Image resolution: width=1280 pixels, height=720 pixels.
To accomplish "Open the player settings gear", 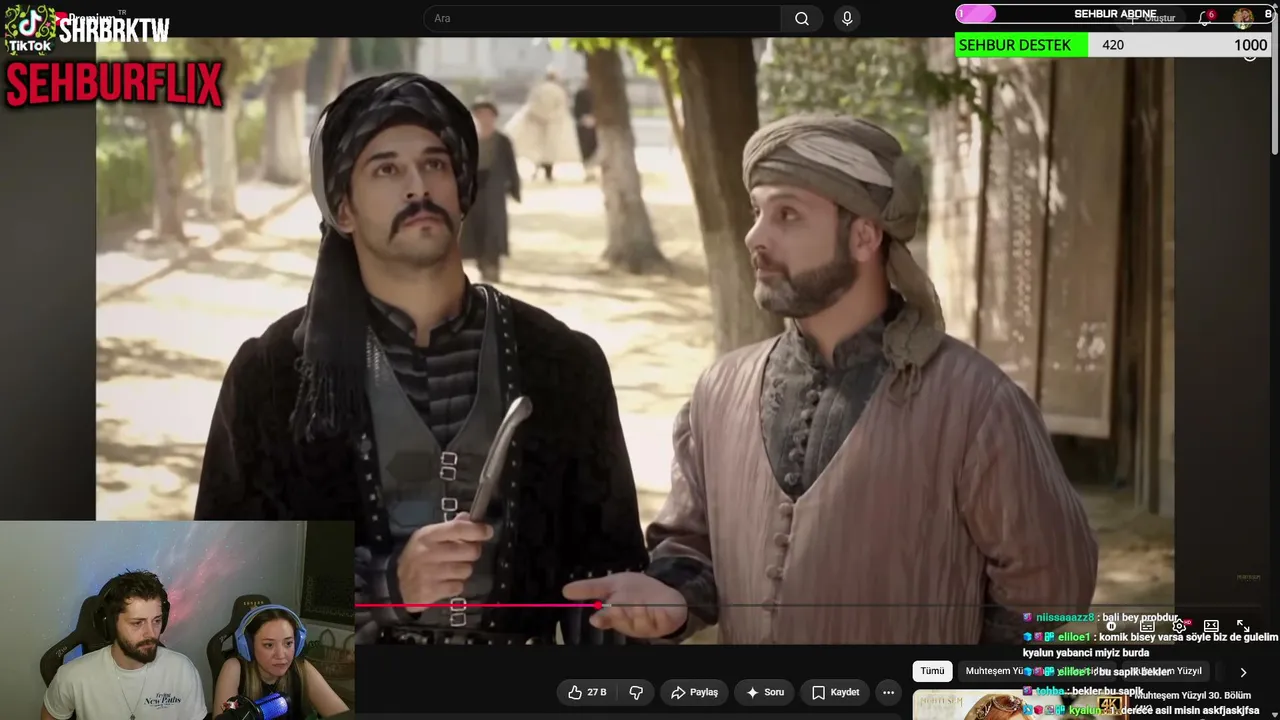I will (1179, 626).
